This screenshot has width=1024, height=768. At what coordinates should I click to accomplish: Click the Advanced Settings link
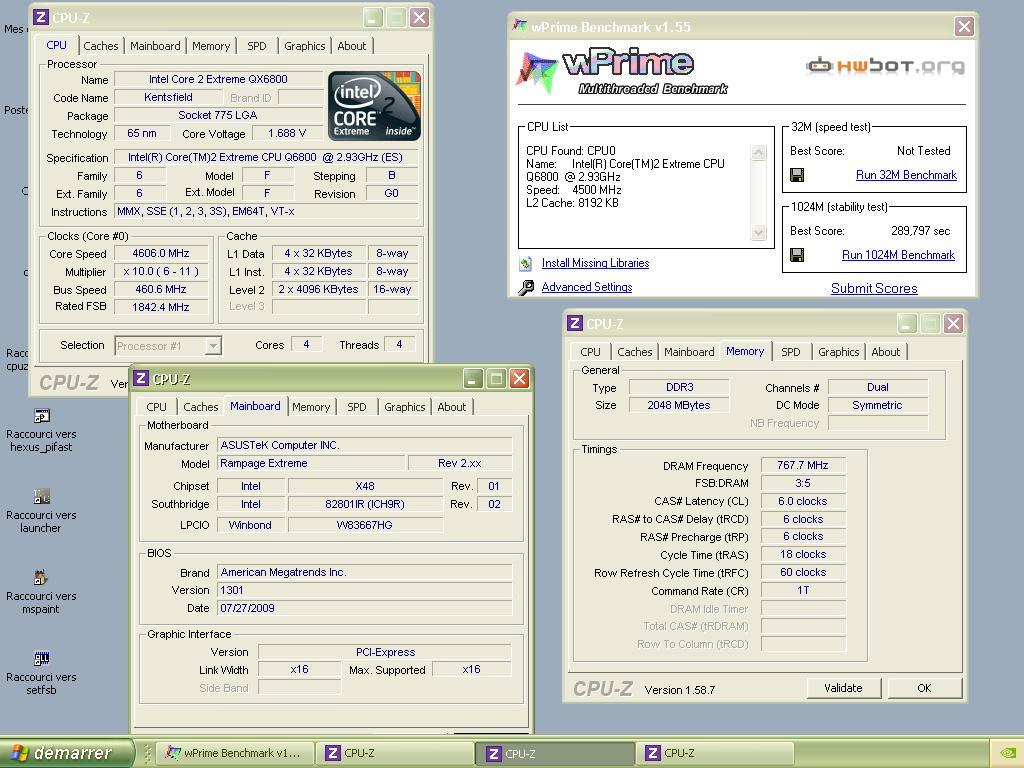tap(586, 287)
